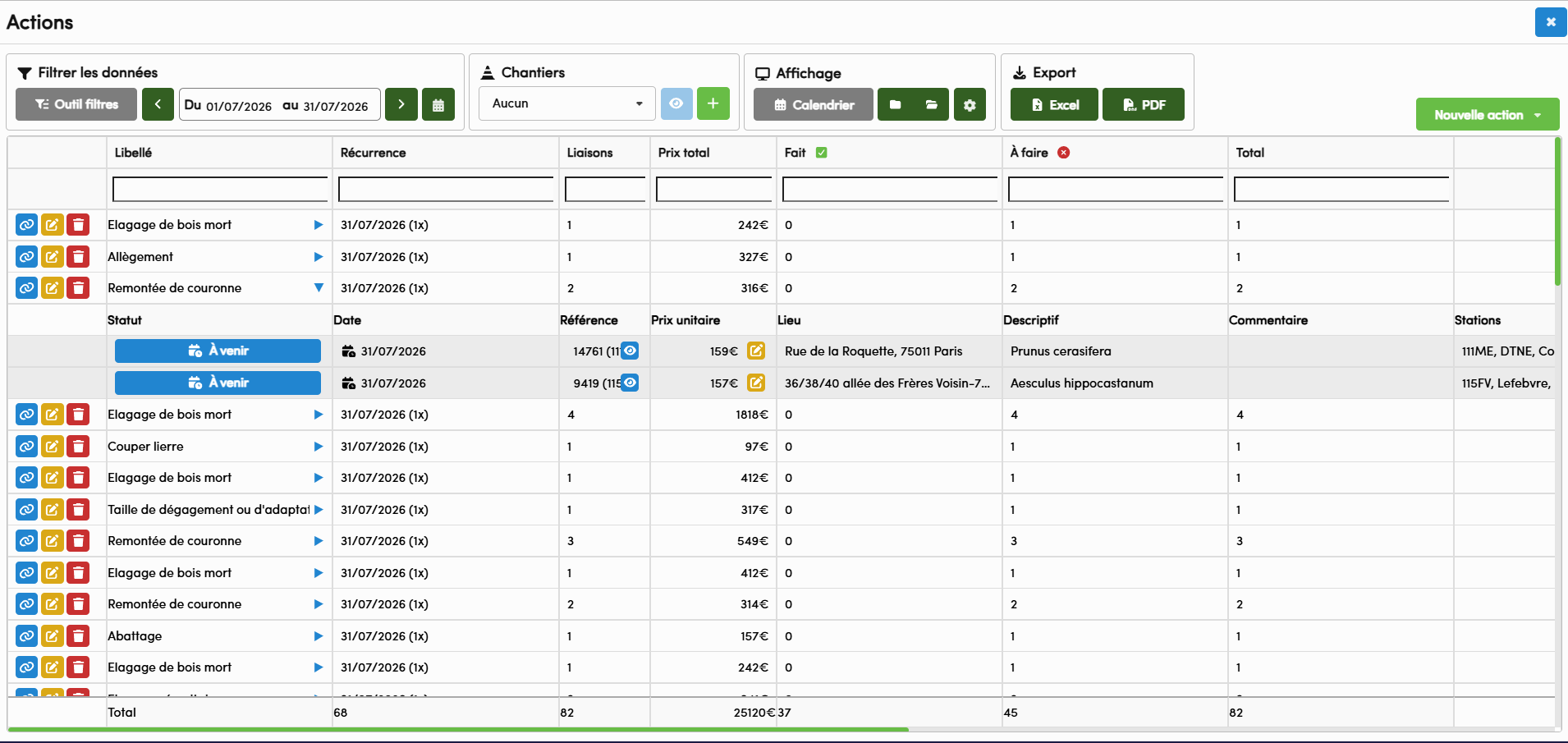1568x743 pixels.
Task: Click the second À venir status button
Action: [218, 383]
